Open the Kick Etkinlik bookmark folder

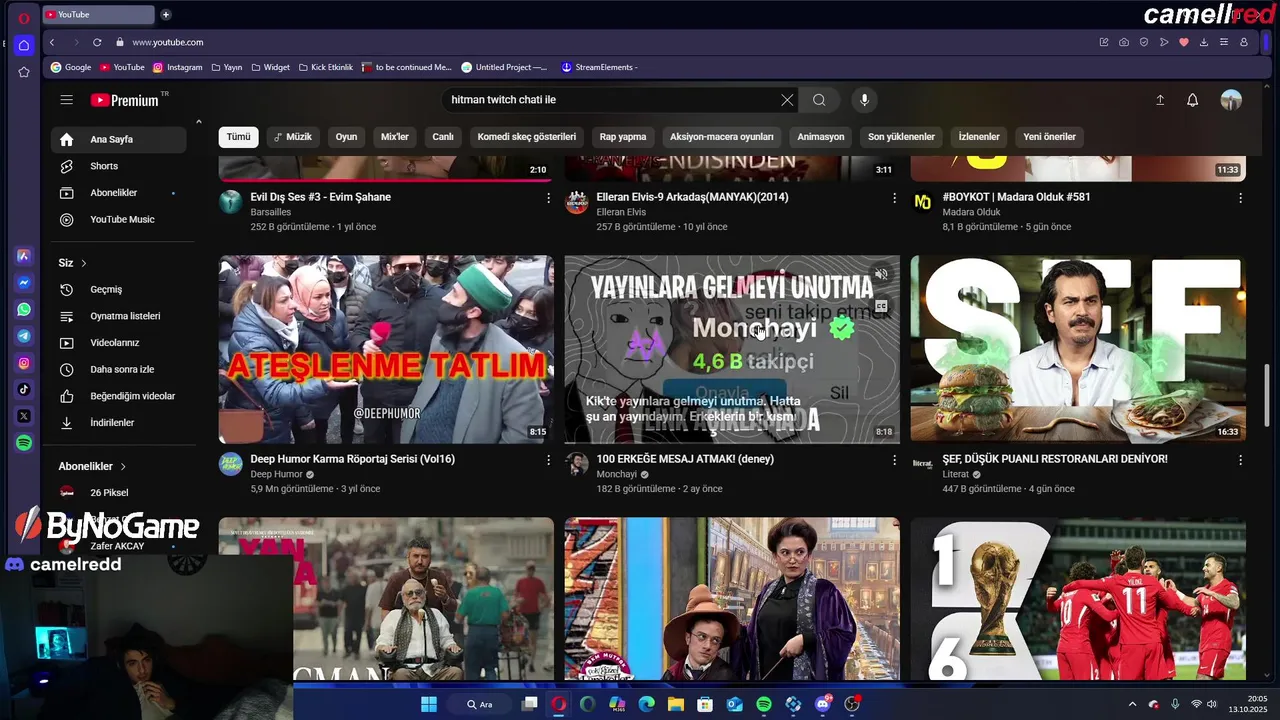coord(326,67)
